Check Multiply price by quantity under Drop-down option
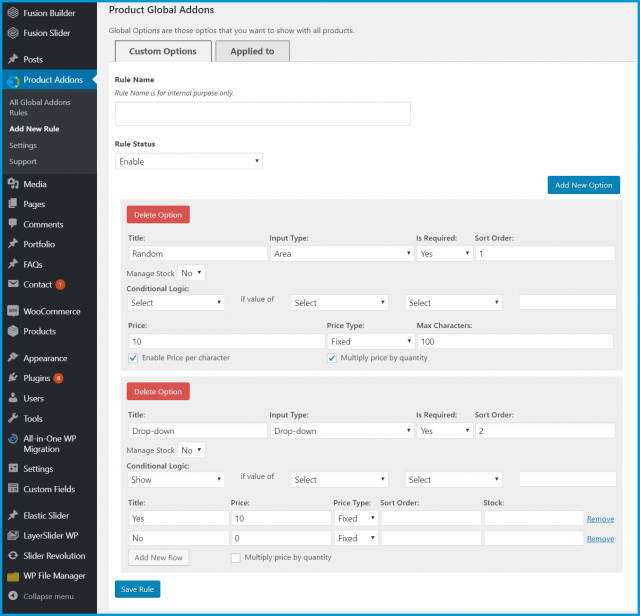Viewport: 640px width, 616px height. 235,557
